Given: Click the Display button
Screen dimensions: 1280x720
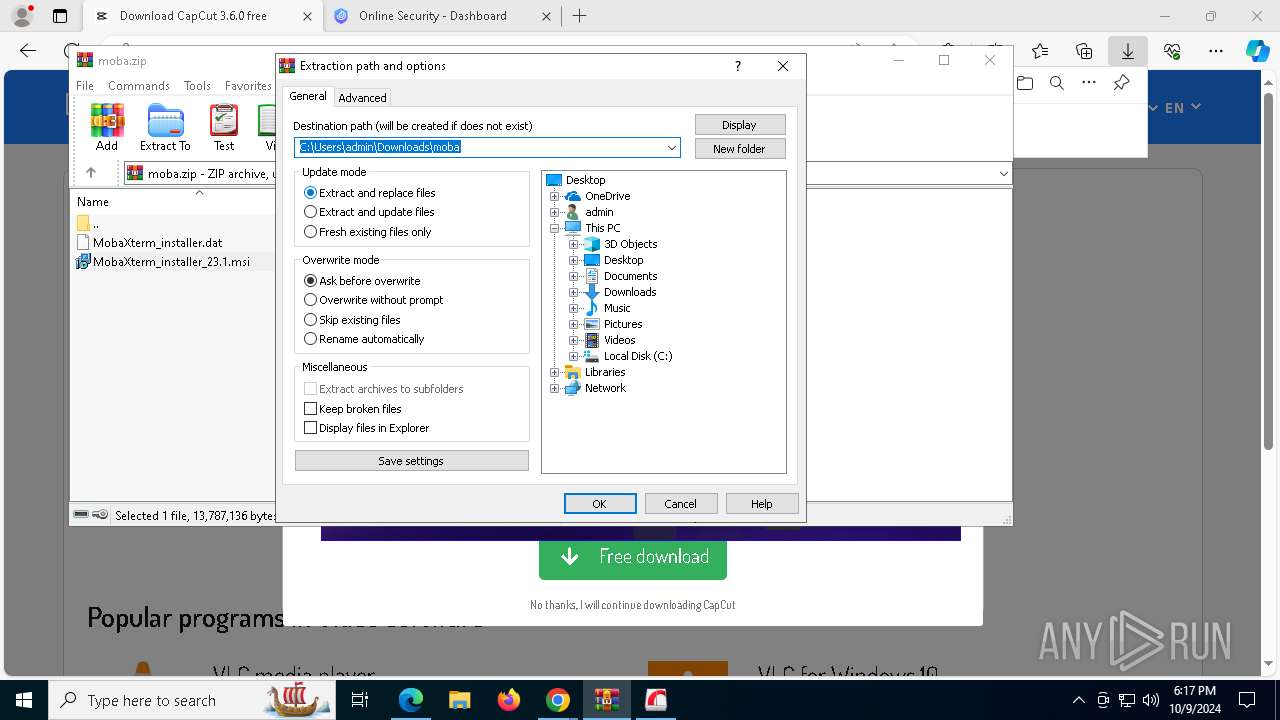Looking at the screenshot, I should [x=740, y=125].
